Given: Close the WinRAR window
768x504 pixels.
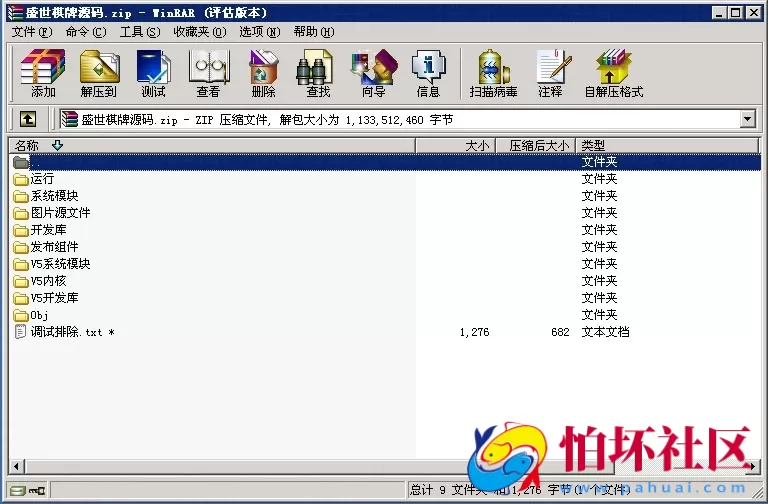Looking at the screenshot, I should tap(754, 13).
